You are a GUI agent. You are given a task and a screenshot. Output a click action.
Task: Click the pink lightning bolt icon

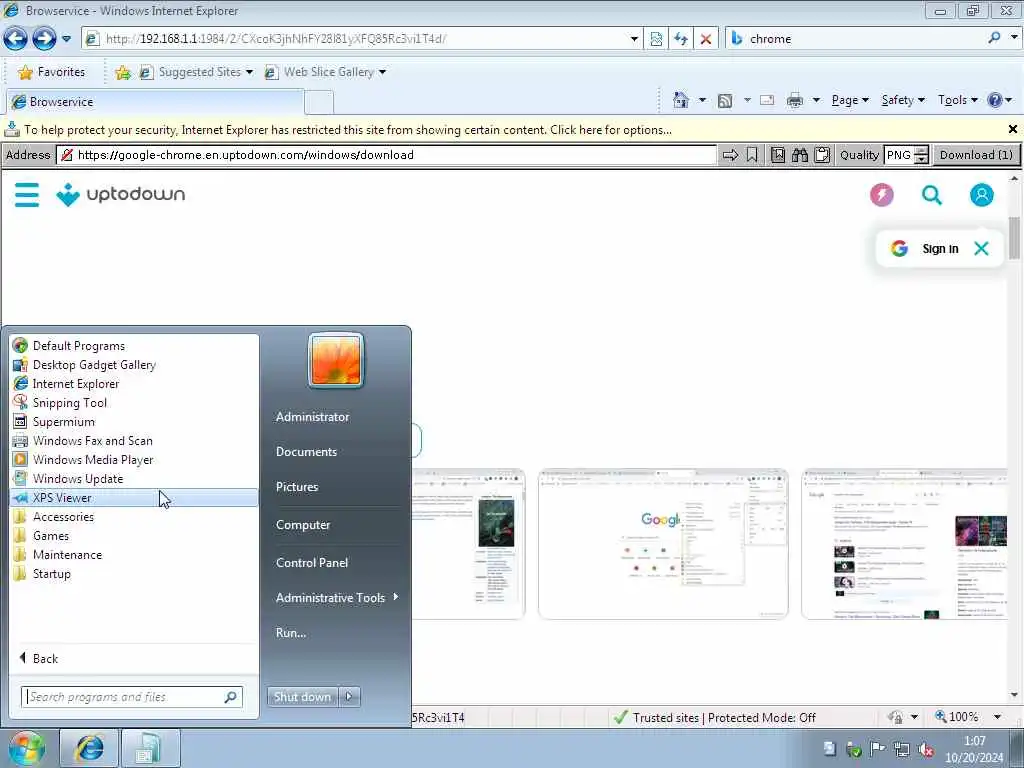(882, 195)
